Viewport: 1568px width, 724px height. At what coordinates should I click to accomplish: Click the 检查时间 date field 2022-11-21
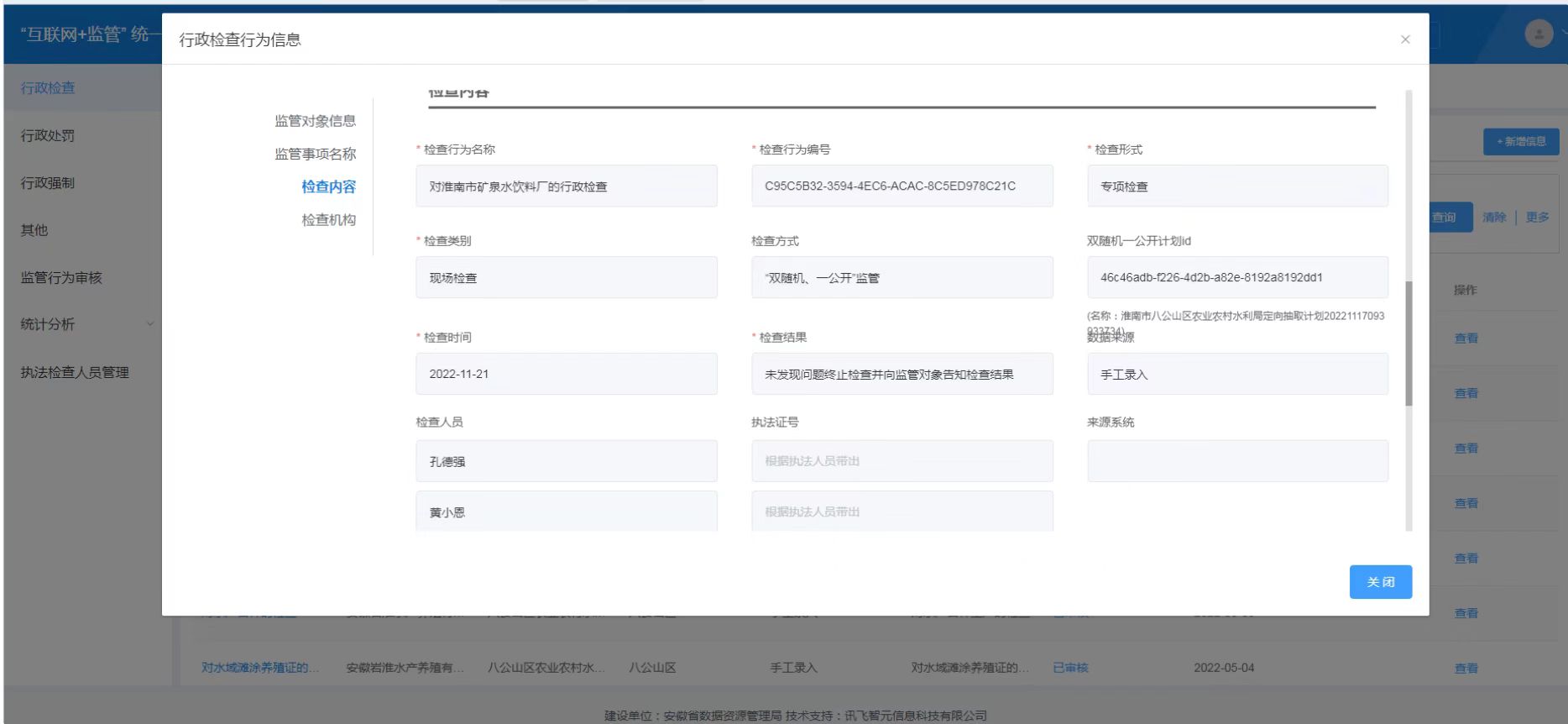click(x=566, y=375)
